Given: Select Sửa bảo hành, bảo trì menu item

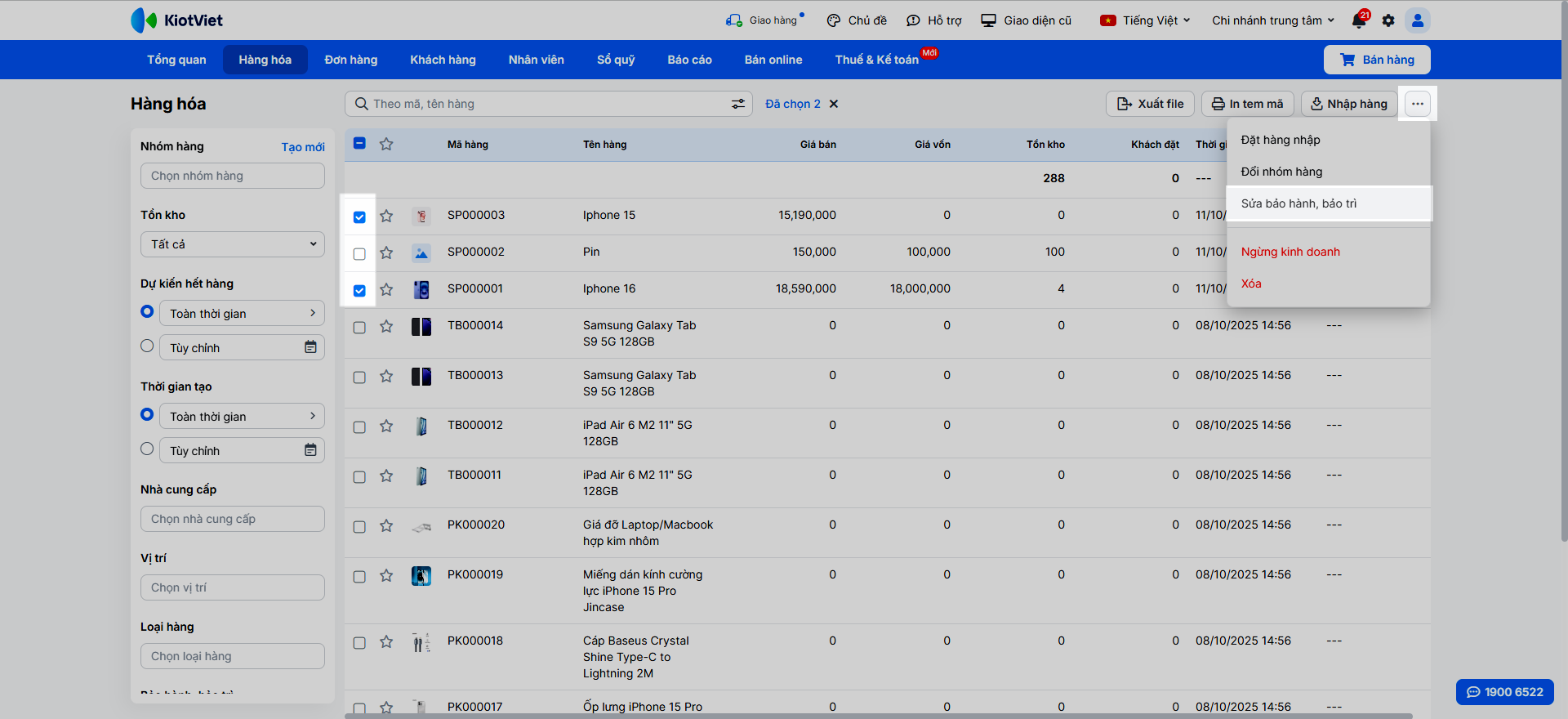Looking at the screenshot, I should pos(1298,203).
